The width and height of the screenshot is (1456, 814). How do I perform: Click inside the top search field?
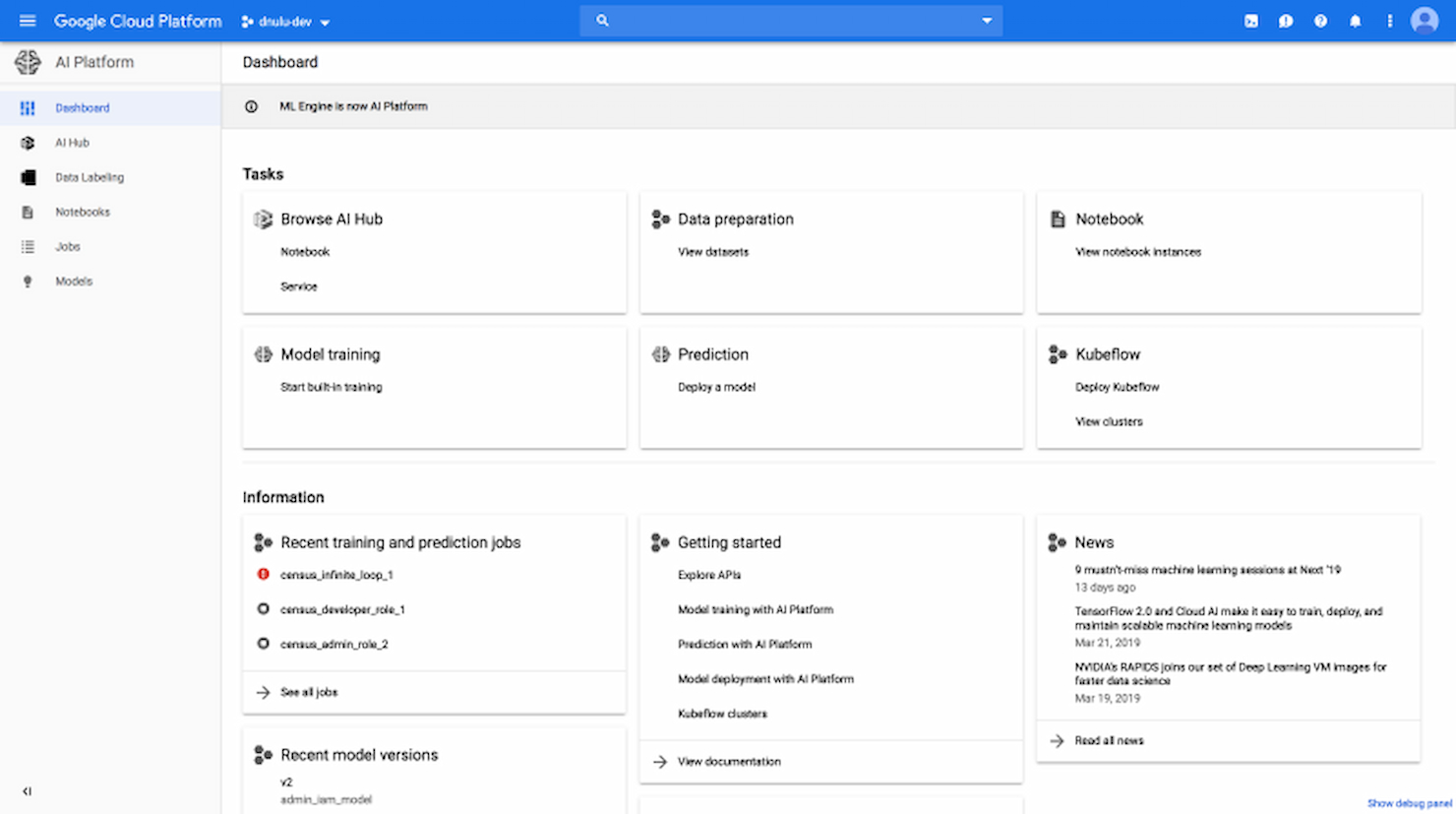(x=787, y=20)
